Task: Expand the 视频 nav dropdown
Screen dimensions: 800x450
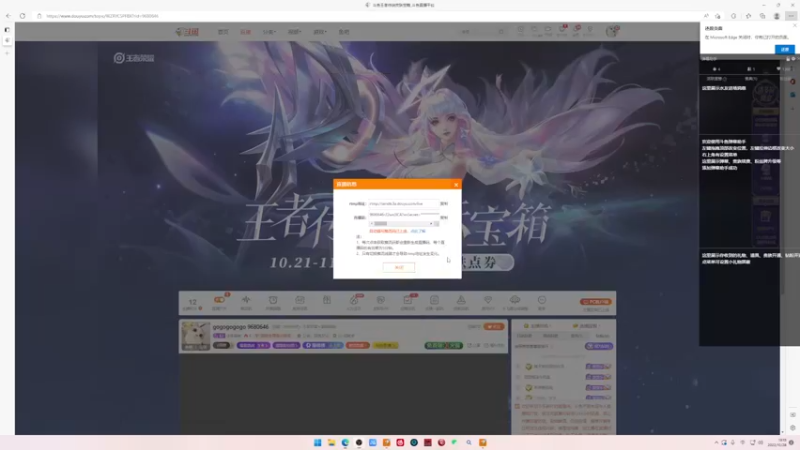Action: tap(294, 32)
